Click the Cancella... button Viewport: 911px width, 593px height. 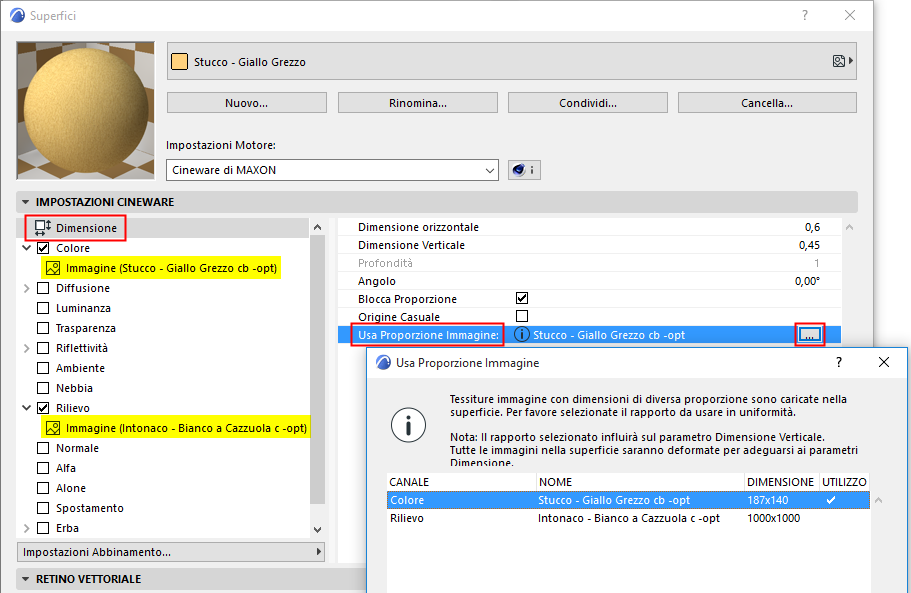point(767,103)
